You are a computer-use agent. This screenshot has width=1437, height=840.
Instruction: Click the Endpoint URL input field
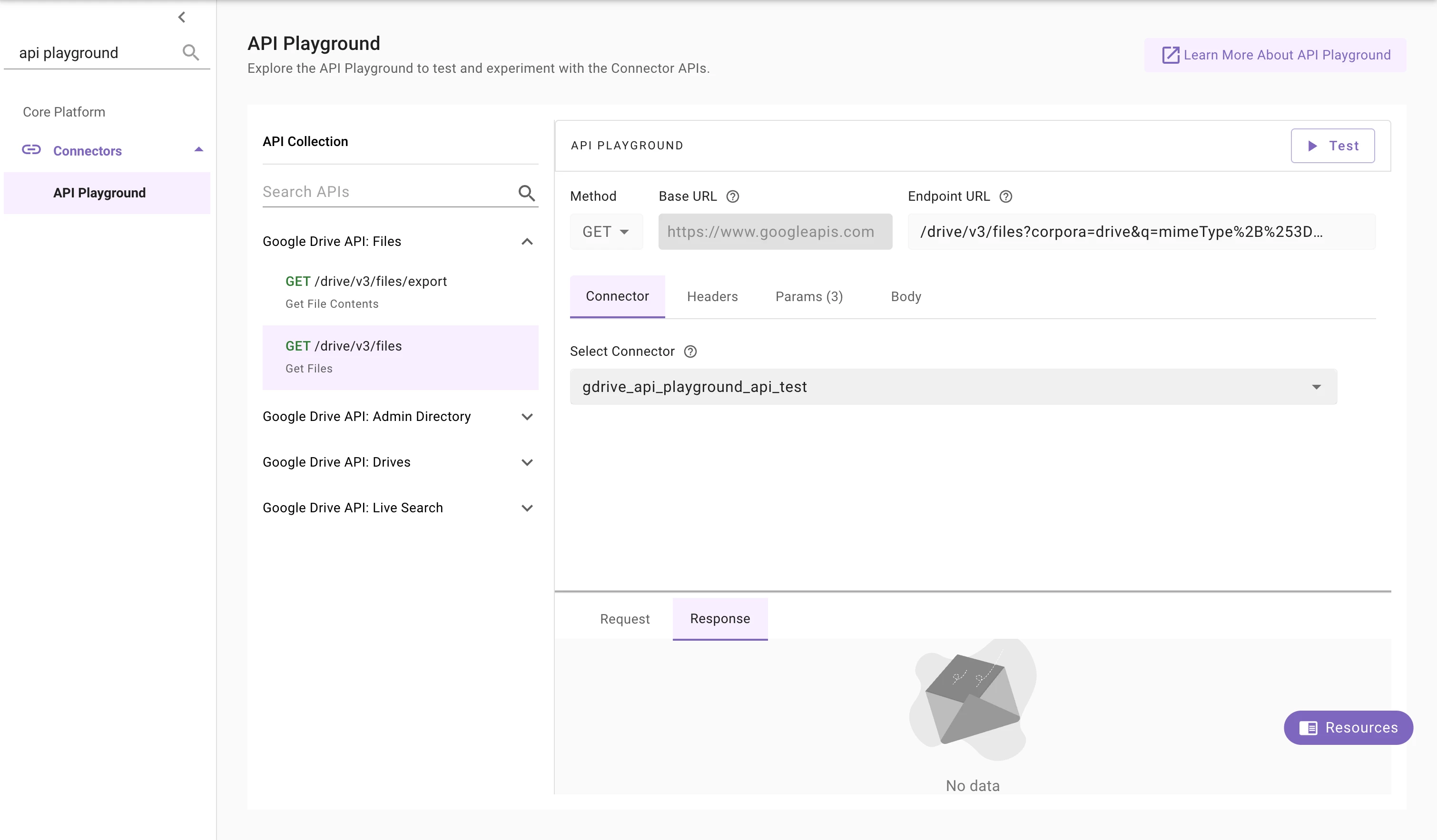point(1141,232)
